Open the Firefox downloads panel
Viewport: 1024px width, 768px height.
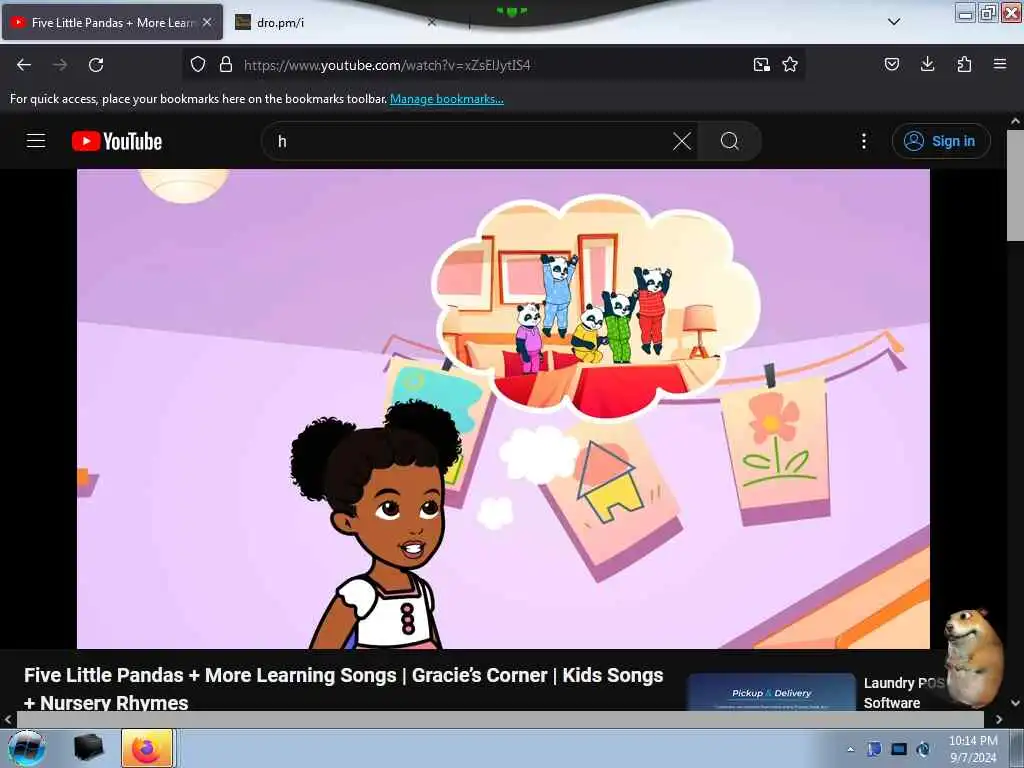[927, 64]
